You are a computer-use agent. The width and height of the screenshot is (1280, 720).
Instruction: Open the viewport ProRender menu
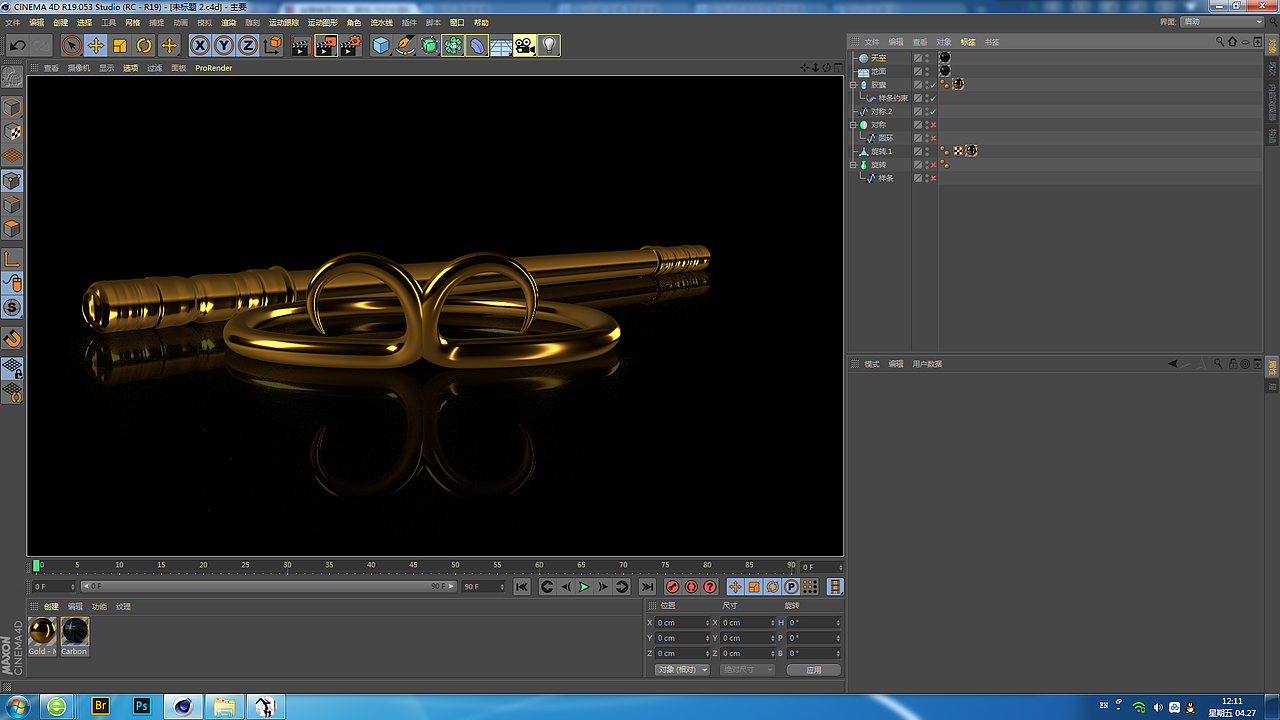coord(214,68)
